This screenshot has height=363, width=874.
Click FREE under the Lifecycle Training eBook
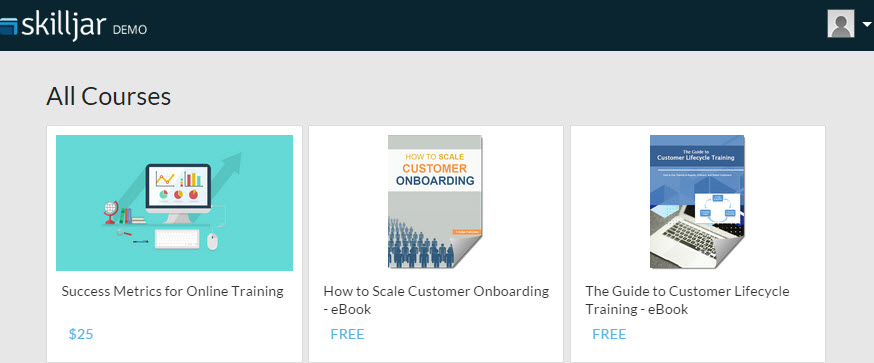click(x=609, y=334)
